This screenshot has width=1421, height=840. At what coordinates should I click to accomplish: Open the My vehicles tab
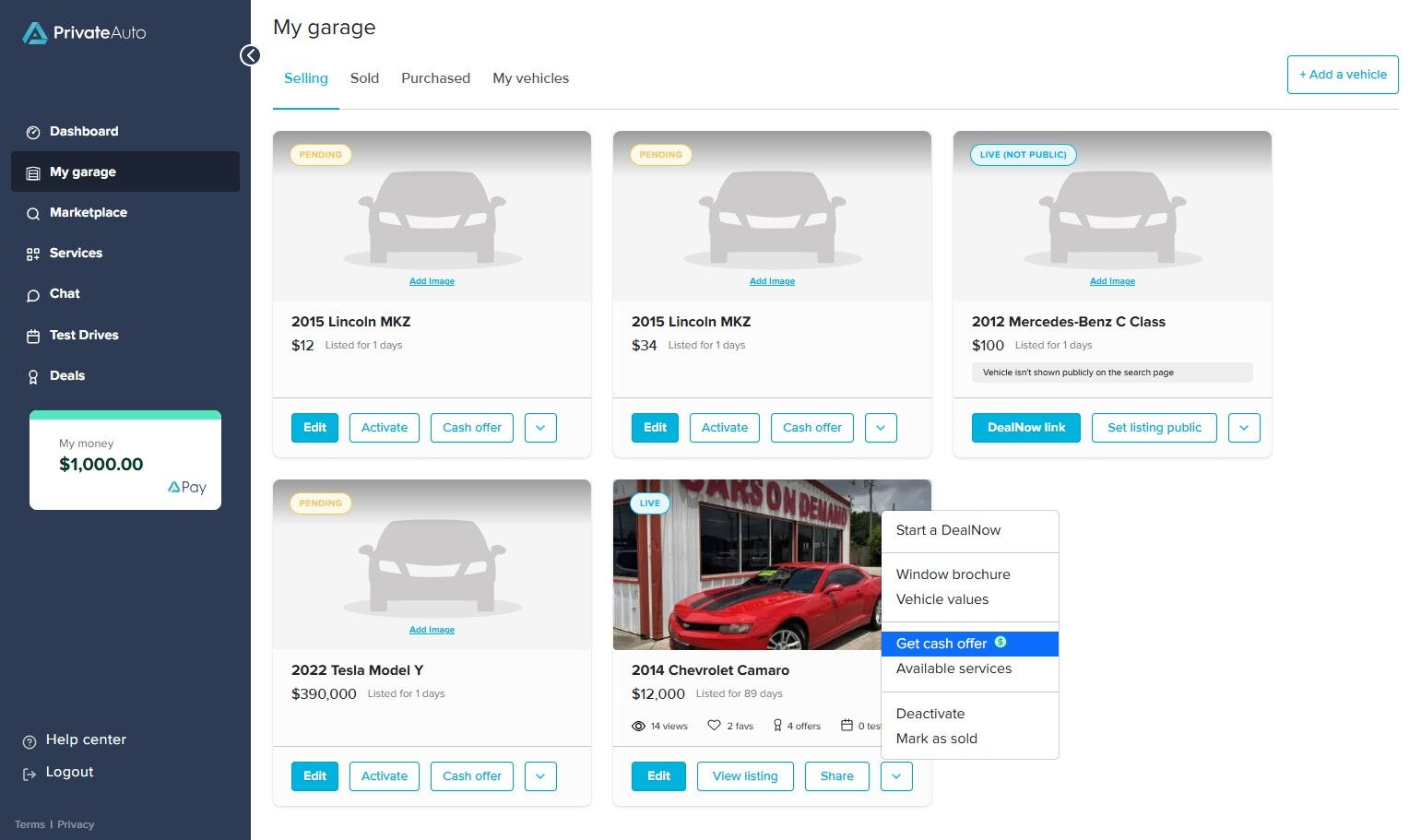click(531, 78)
